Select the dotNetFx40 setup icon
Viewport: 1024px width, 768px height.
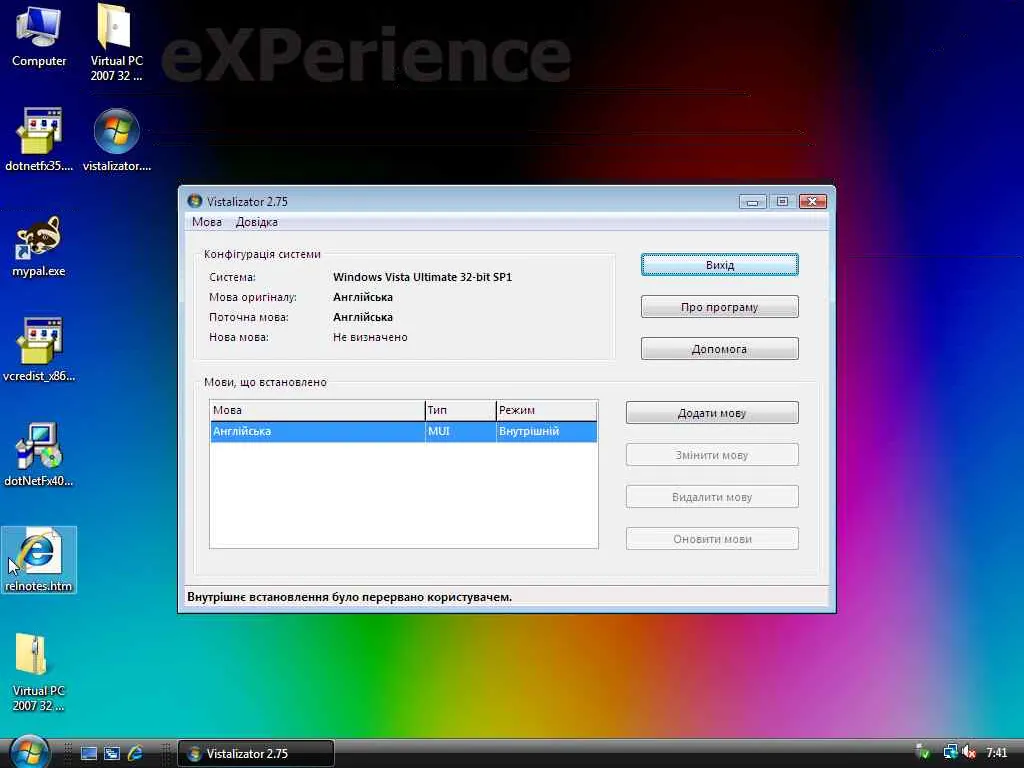pos(39,455)
